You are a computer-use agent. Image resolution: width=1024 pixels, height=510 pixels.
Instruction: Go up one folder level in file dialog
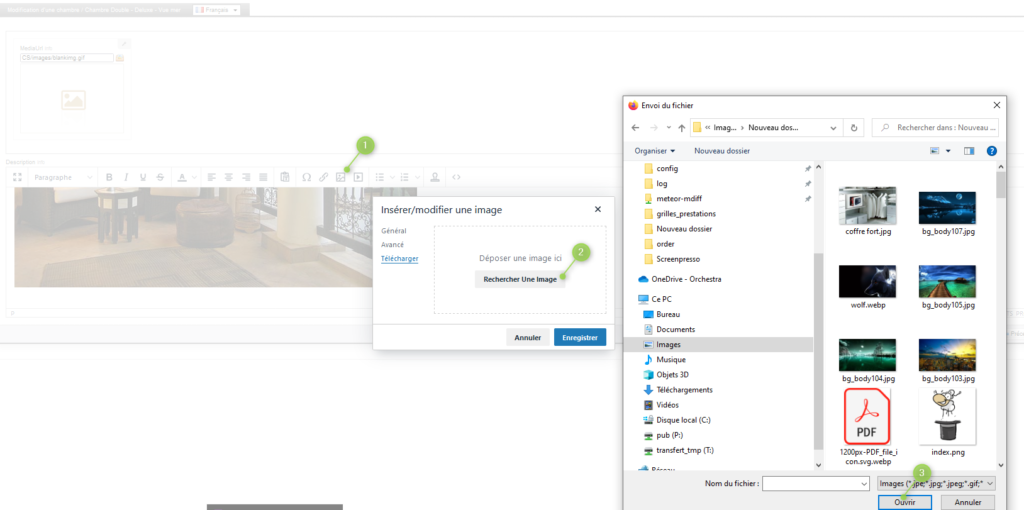tap(681, 127)
